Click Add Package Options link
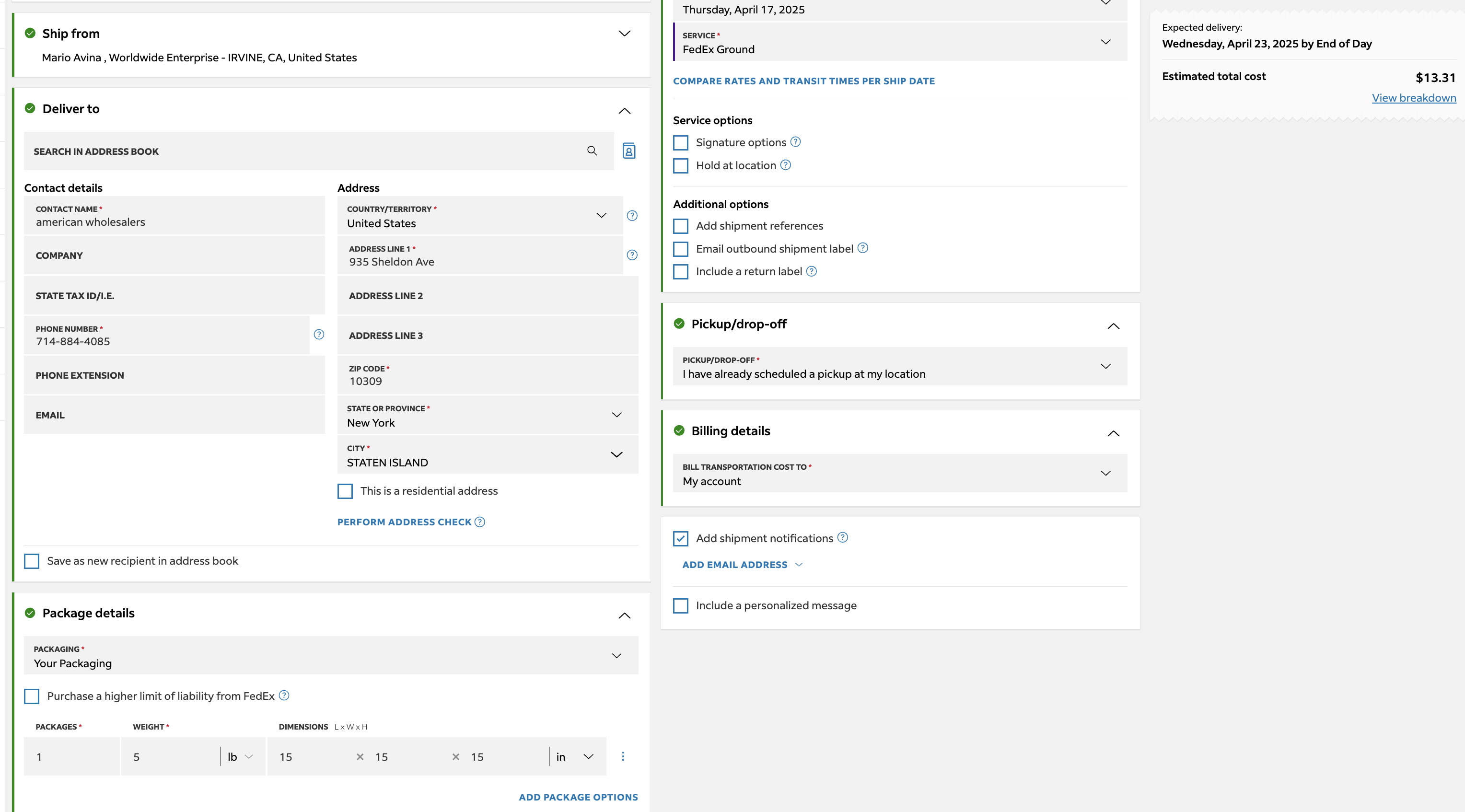 (x=579, y=797)
